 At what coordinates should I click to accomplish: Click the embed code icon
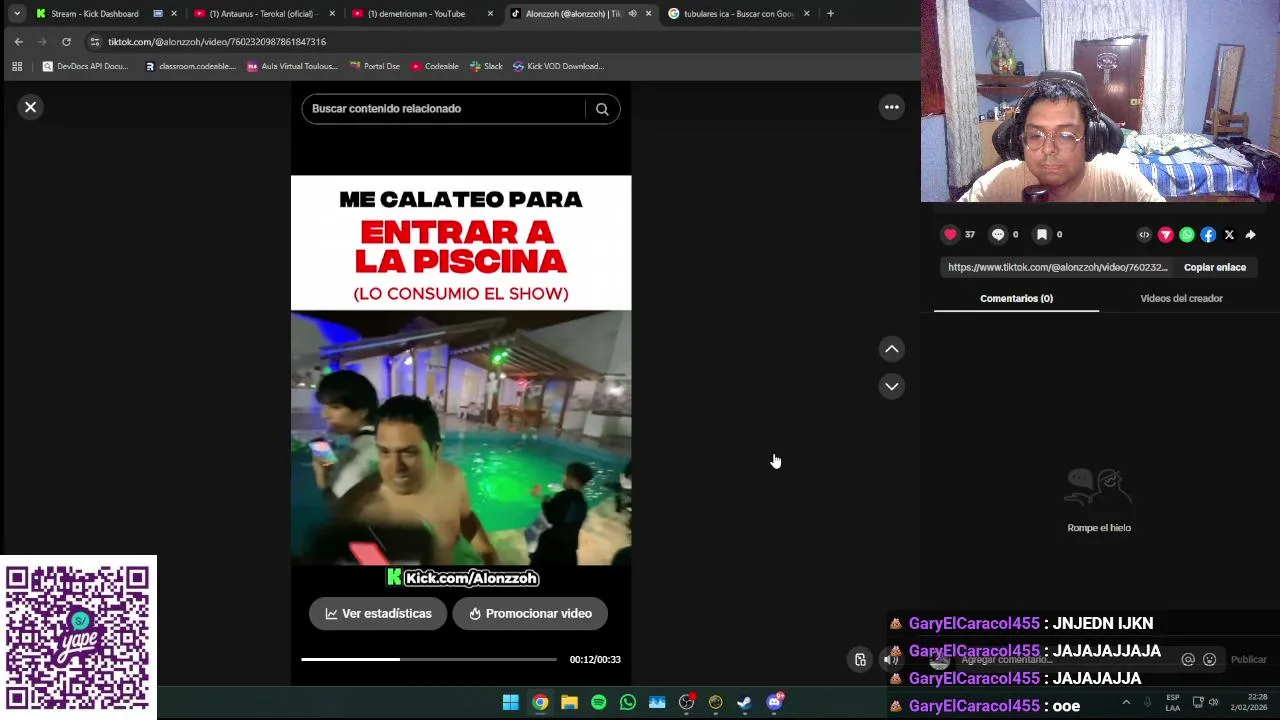coord(1144,235)
